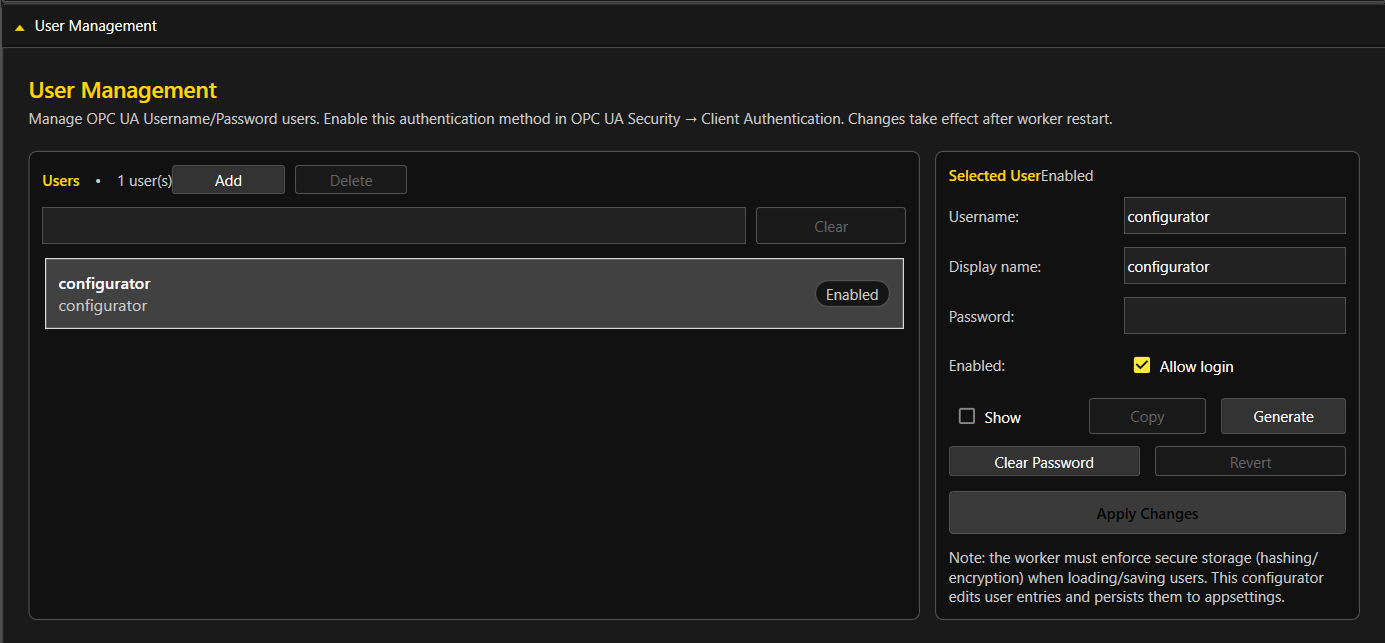Click Apply Changes to save user
1385x643 pixels.
[x=1146, y=513]
